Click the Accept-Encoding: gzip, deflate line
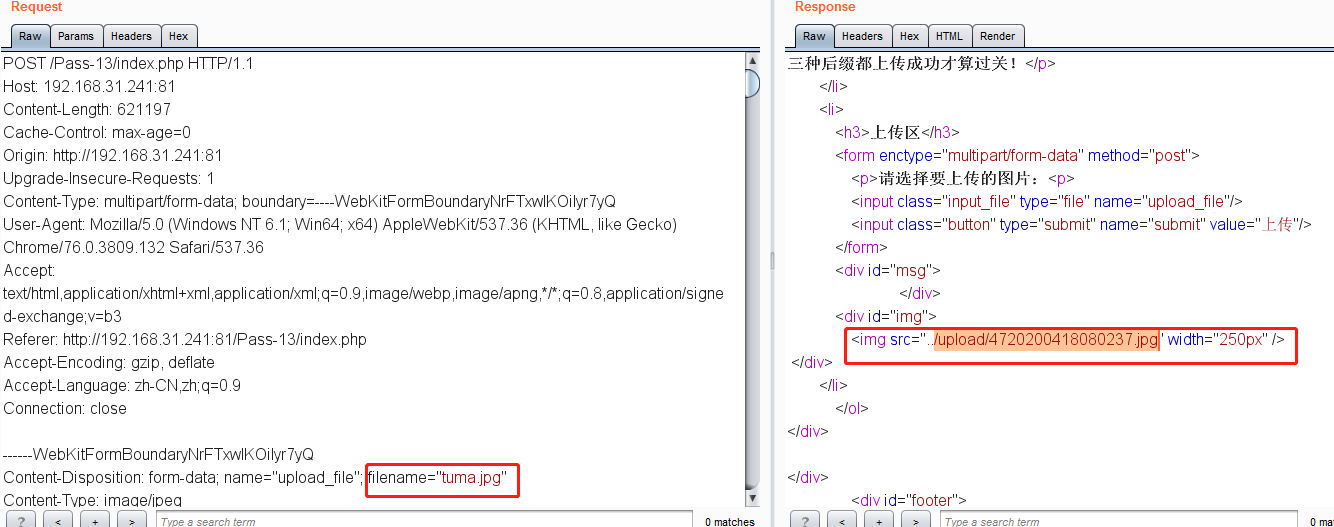Viewport: 1334px width, 527px height. [x=109, y=362]
